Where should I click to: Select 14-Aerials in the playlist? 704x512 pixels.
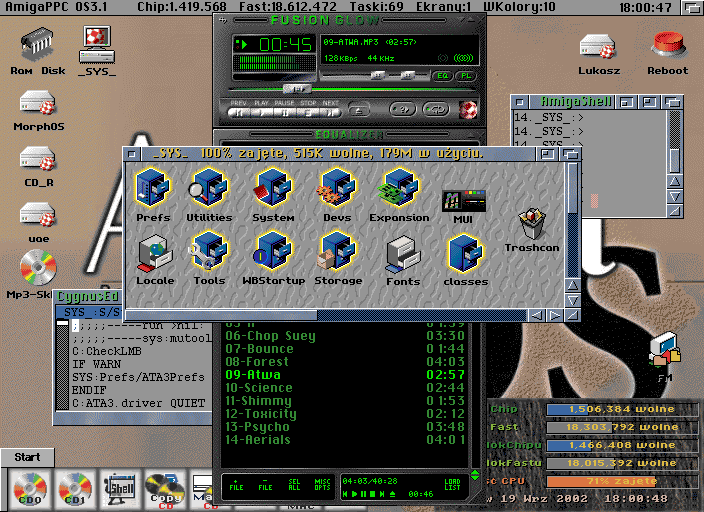345,440
